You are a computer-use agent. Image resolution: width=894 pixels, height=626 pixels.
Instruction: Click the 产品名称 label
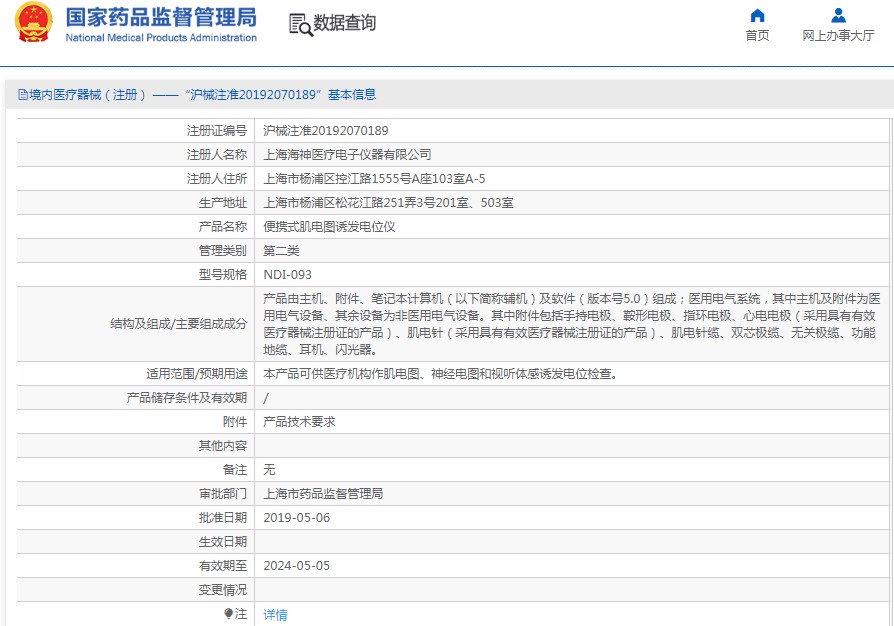coord(223,226)
